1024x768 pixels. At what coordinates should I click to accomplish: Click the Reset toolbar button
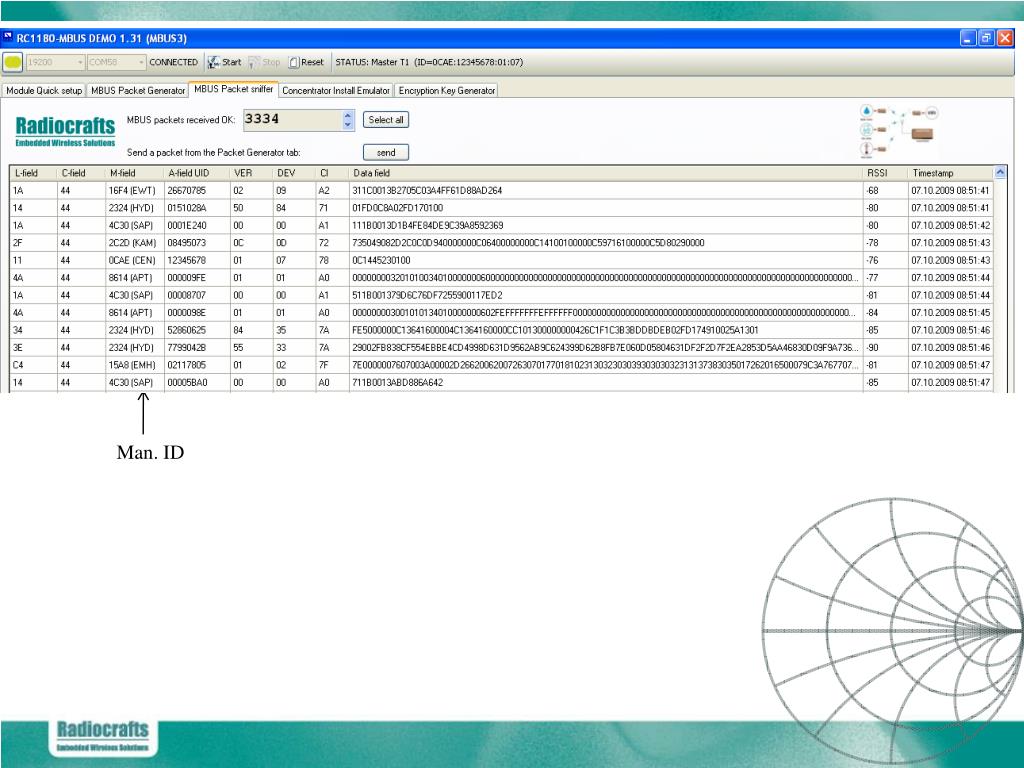point(306,63)
